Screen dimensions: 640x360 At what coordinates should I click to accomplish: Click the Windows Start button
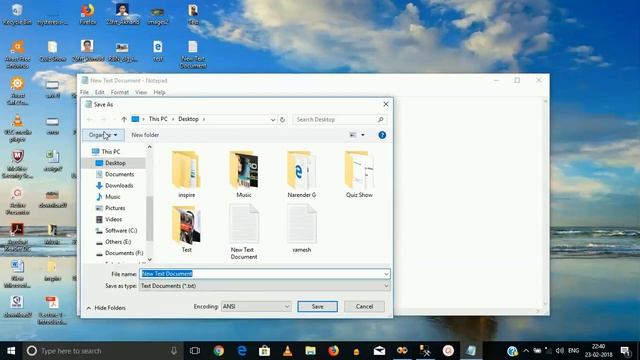(x=11, y=351)
